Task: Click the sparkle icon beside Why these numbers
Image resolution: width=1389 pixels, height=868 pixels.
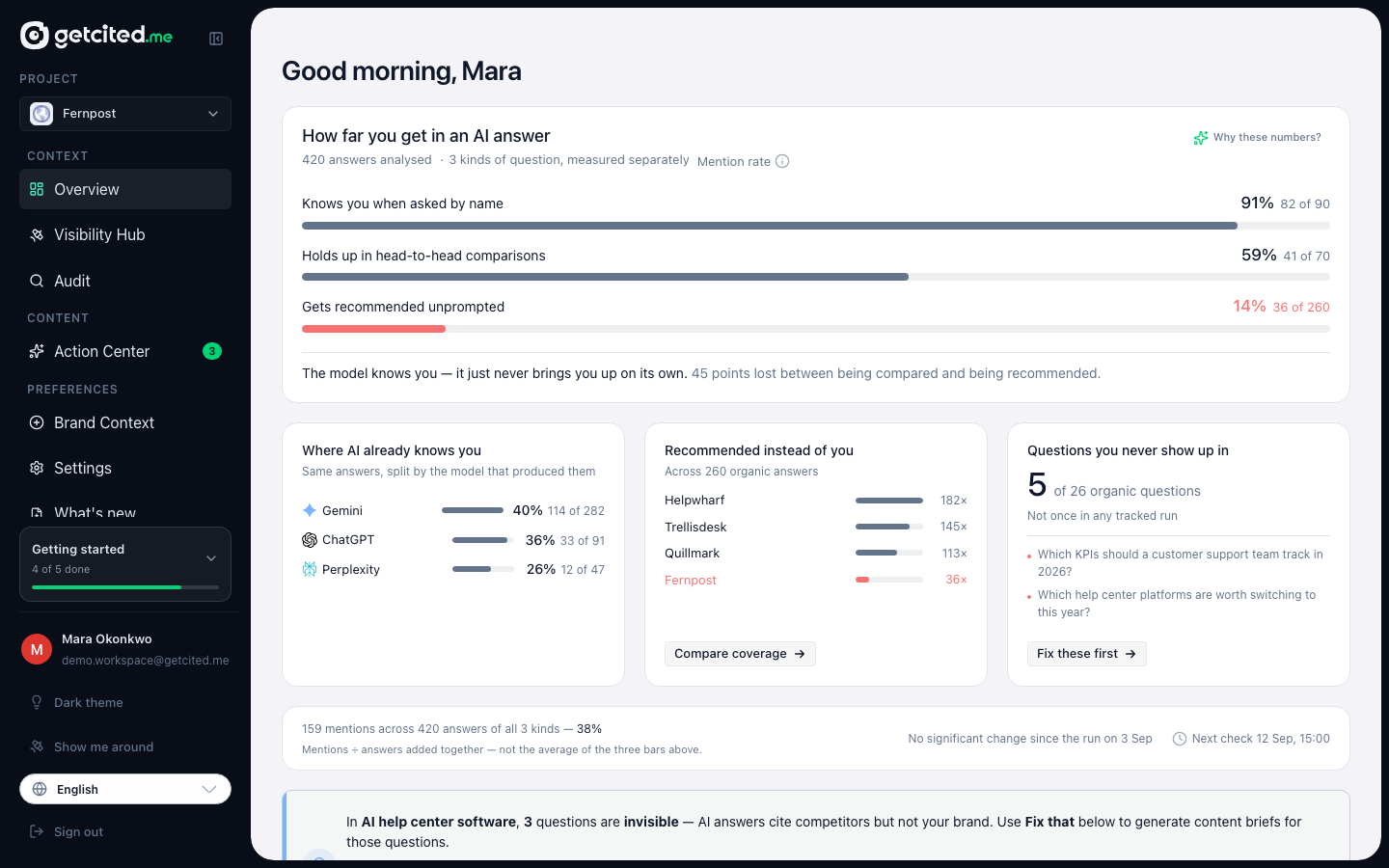Action: (1201, 138)
